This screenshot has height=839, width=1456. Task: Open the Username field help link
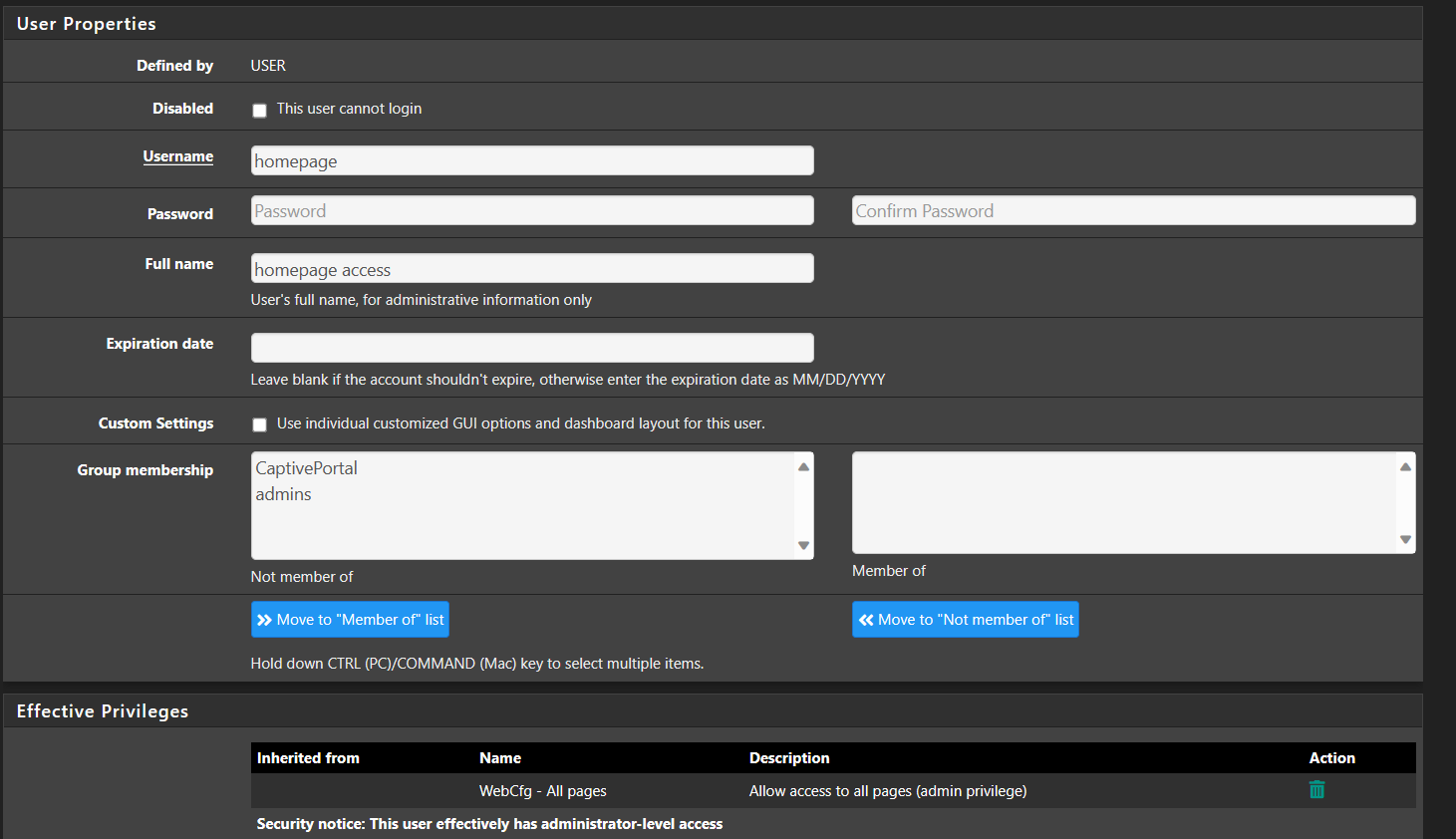point(178,156)
